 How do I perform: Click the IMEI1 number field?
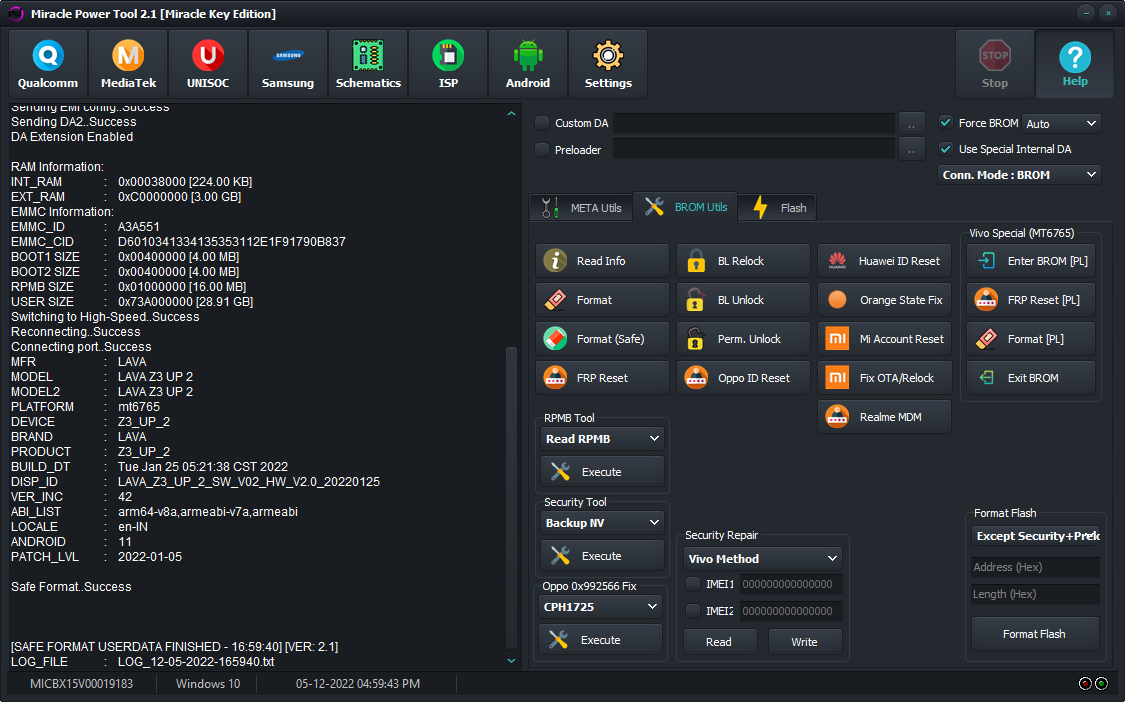coord(791,584)
